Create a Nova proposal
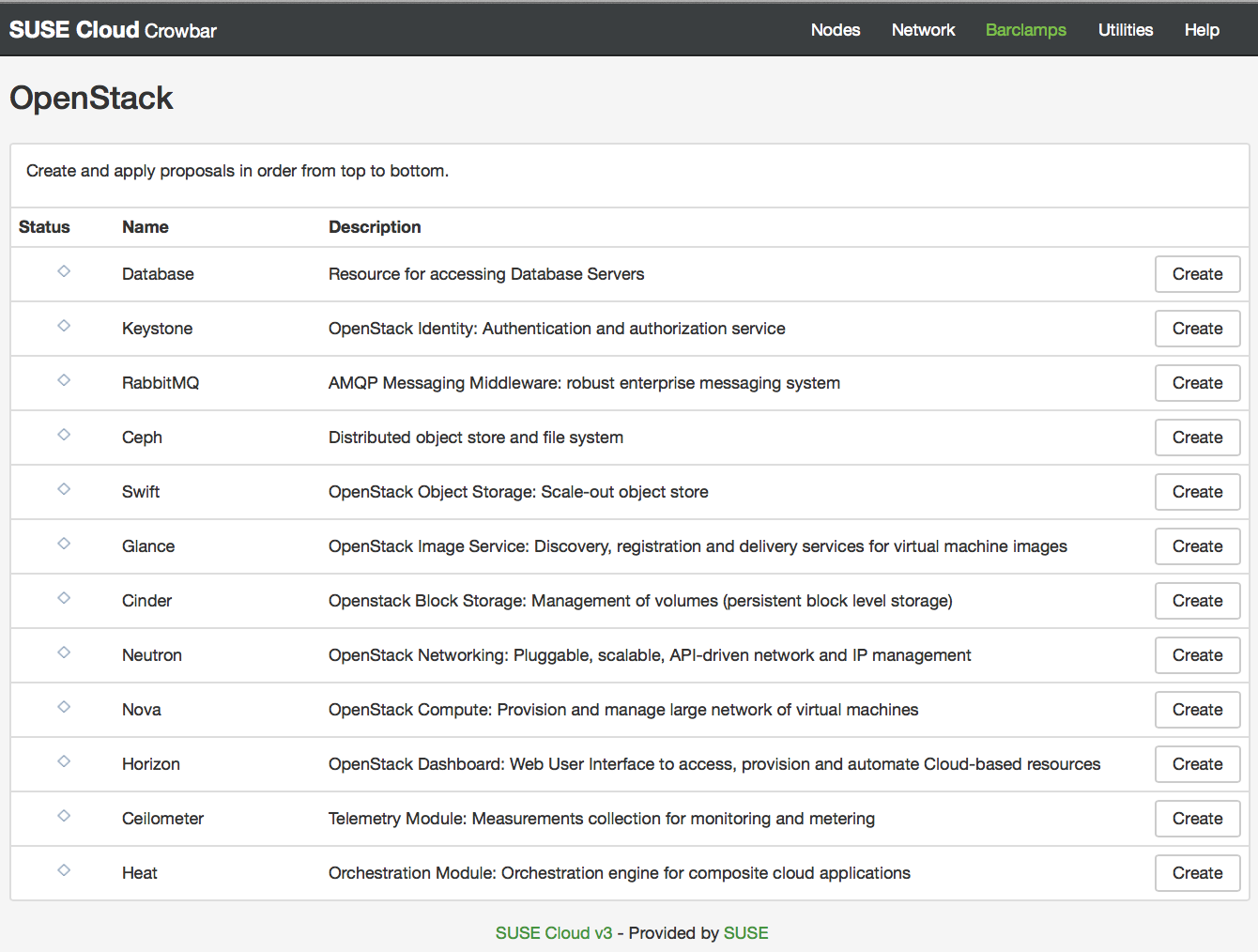This screenshot has height=952, width=1258. [x=1197, y=710]
